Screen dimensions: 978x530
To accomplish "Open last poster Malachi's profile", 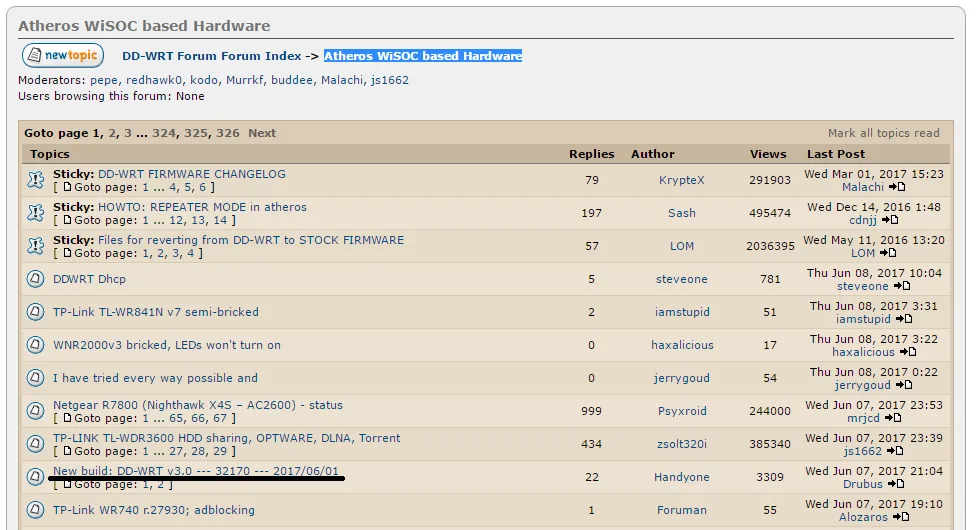I will tap(863, 187).
